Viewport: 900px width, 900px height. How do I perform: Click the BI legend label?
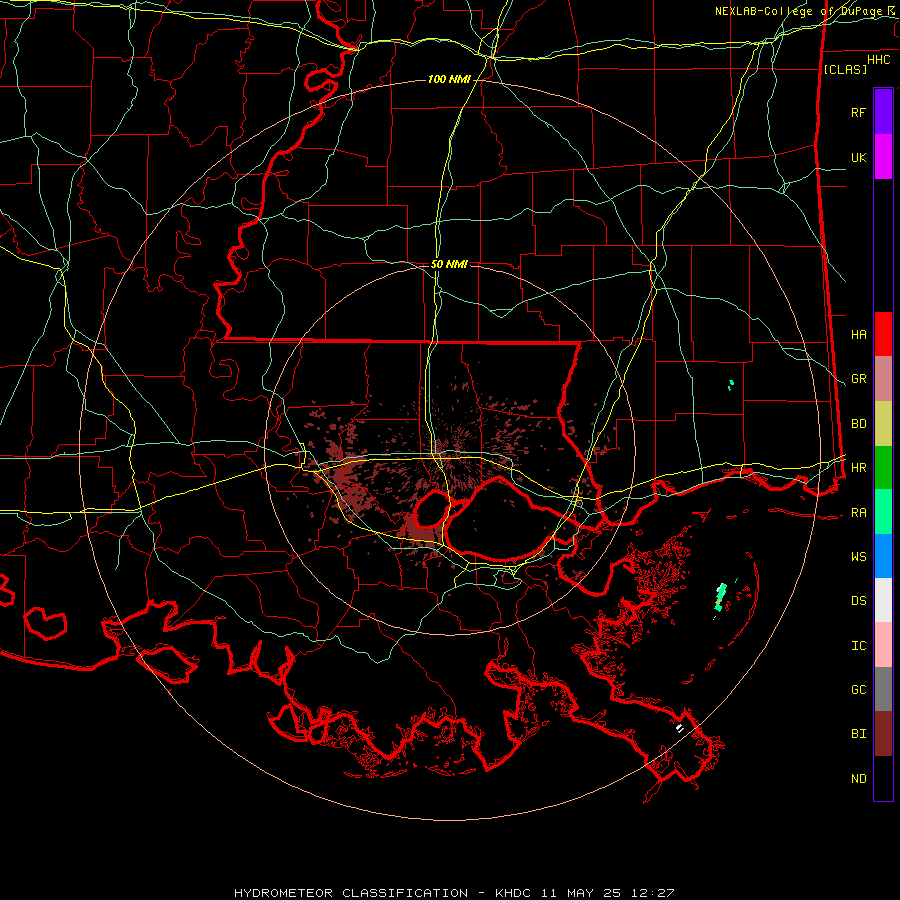point(858,734)
